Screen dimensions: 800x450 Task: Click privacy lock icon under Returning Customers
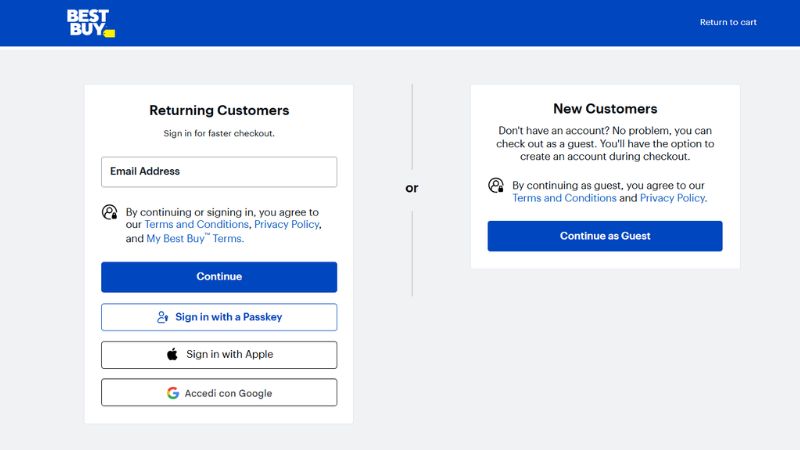pos(110,212)
